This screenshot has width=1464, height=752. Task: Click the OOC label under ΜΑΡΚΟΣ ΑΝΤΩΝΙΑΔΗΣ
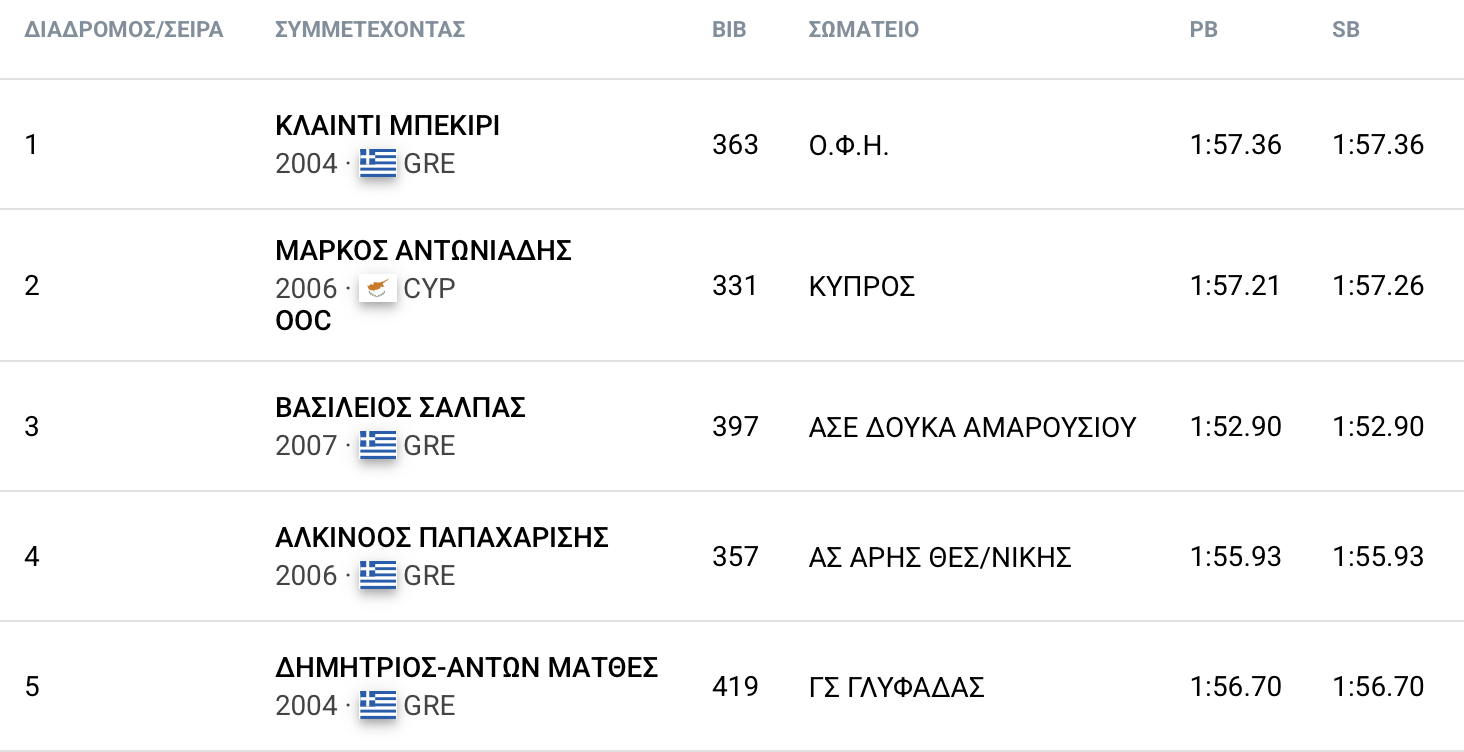point(303,322)
